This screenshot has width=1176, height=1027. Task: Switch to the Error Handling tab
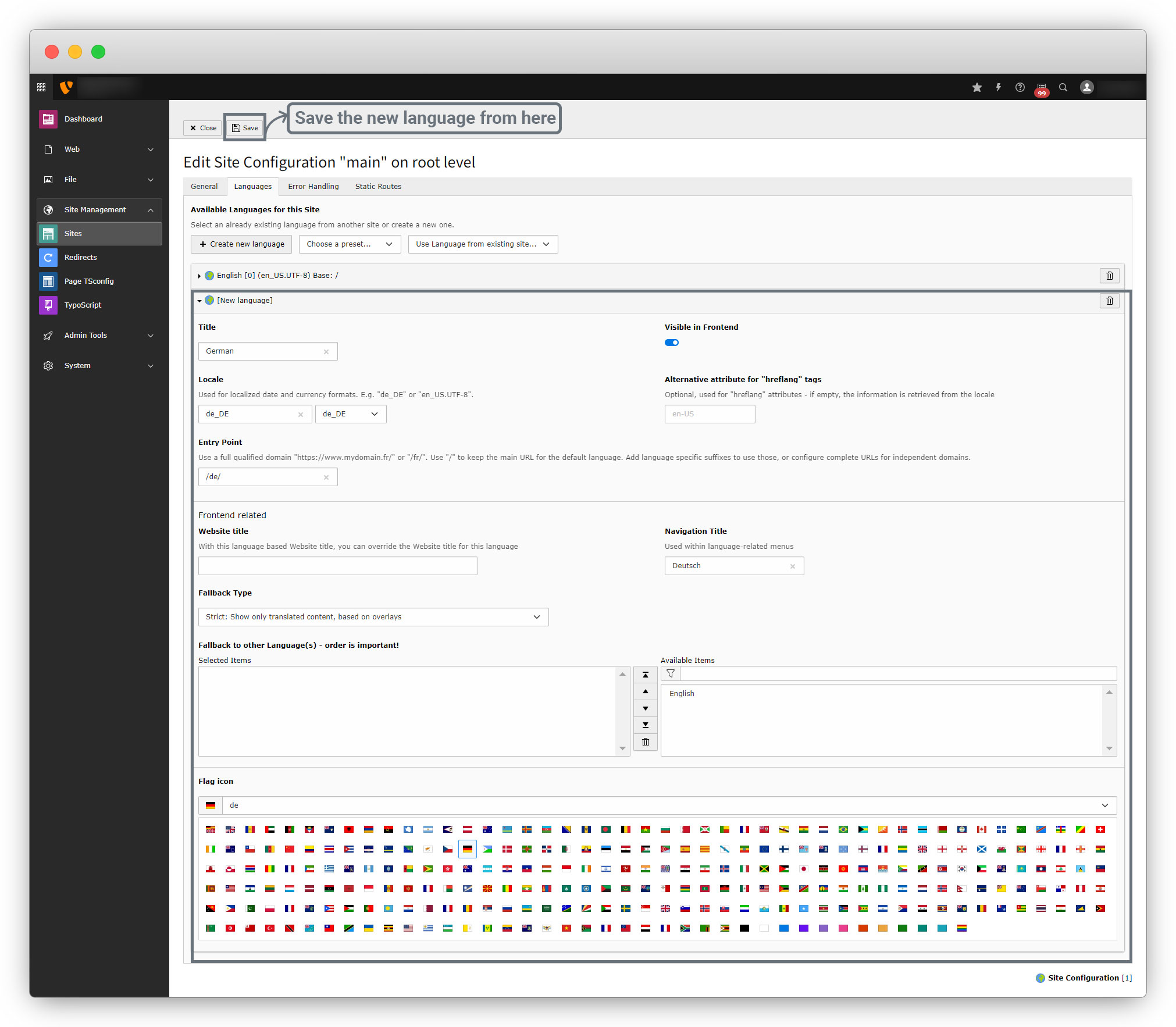[x=313, y=187]
